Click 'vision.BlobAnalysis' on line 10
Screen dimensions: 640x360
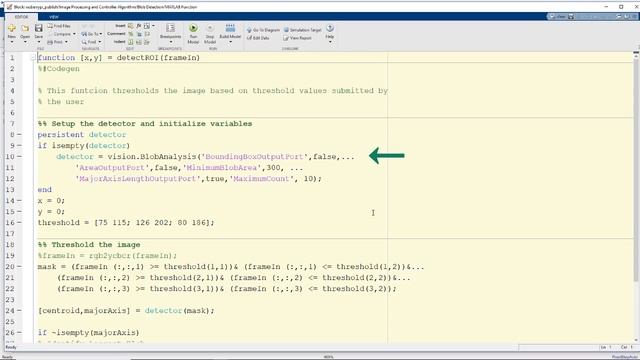tap(152, 157)
